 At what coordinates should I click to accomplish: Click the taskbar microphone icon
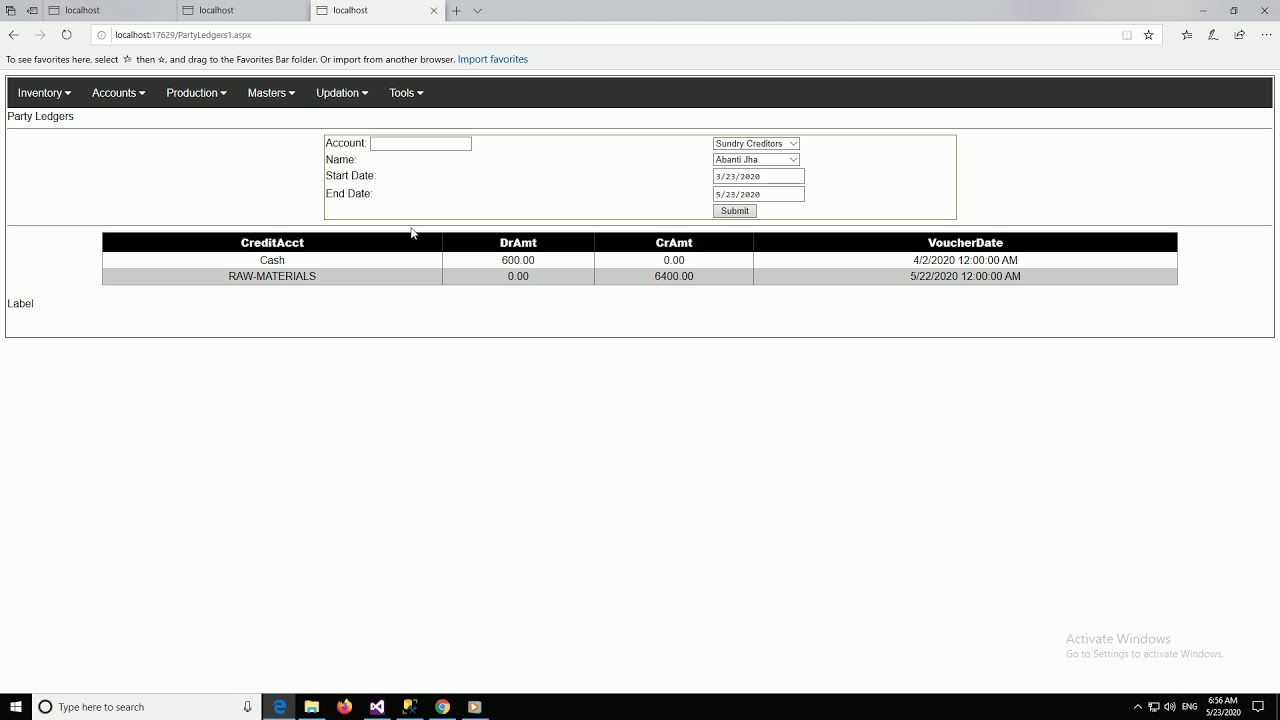pos(247,707)
